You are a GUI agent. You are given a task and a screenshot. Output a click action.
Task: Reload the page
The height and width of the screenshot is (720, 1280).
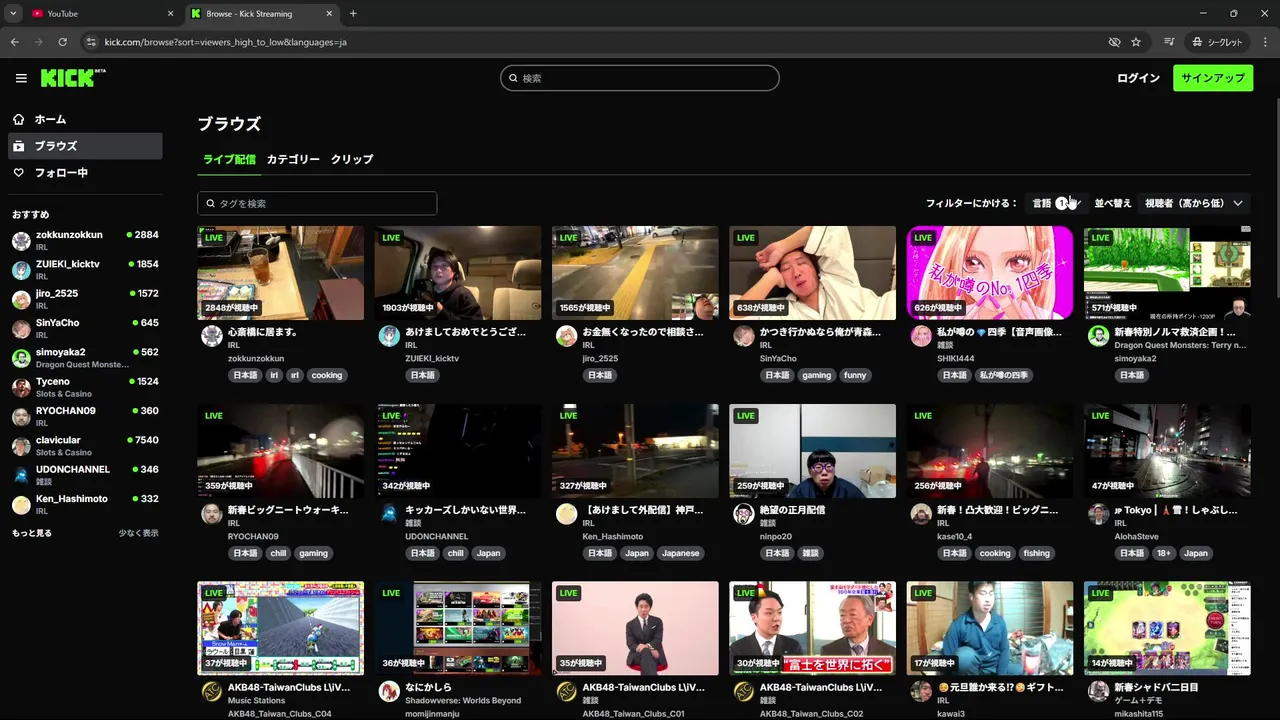[62, 42]
